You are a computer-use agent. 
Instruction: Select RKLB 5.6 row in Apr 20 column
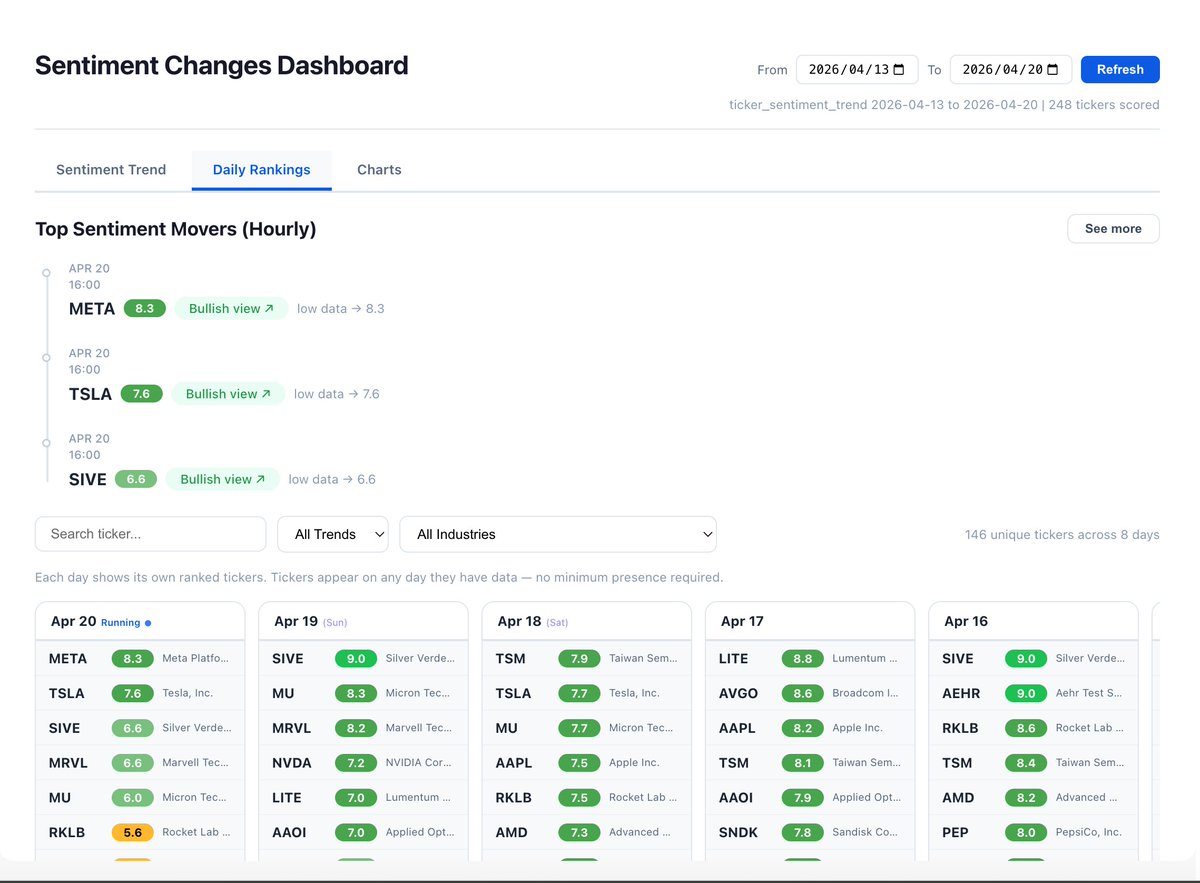(x=140, y=832)
